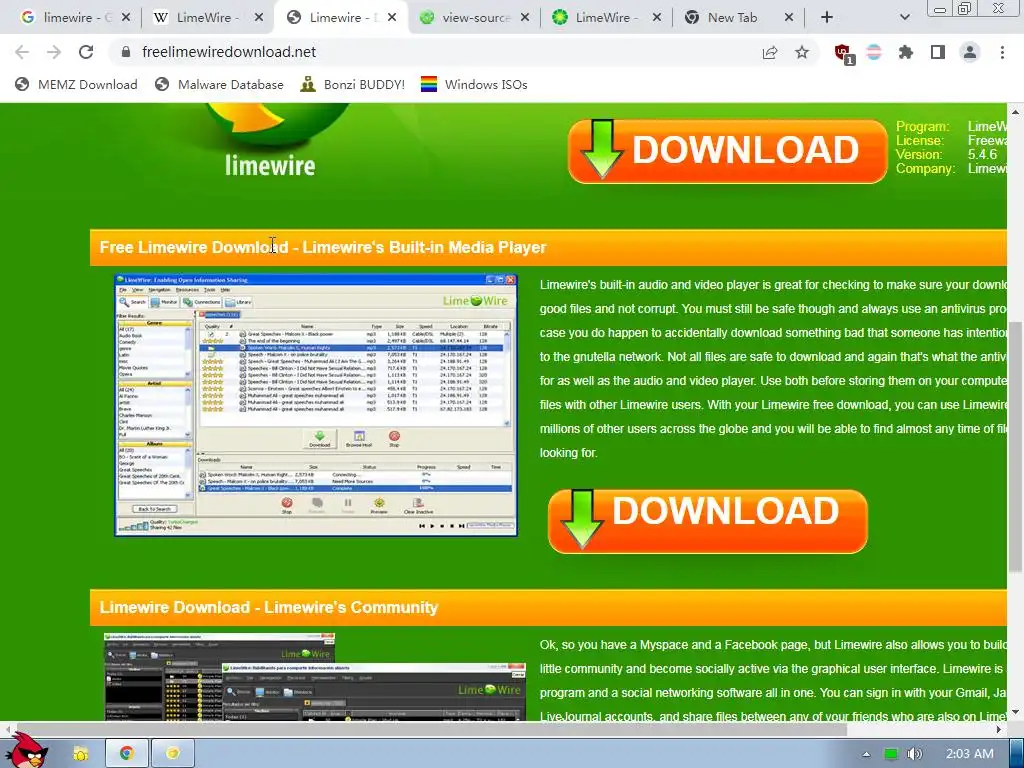
Task: Share this page via share icon
Action: 770,52
